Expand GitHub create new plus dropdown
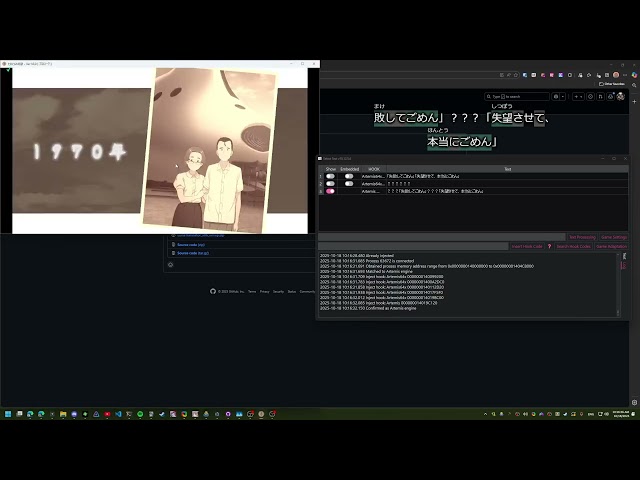The image size is (640, 480). [578, 97]
